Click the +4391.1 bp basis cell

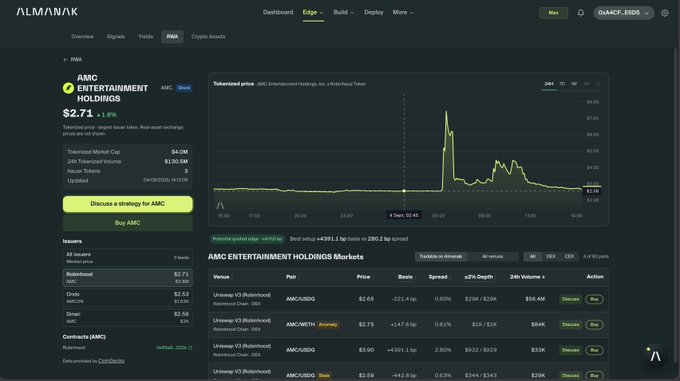(402, 350)
